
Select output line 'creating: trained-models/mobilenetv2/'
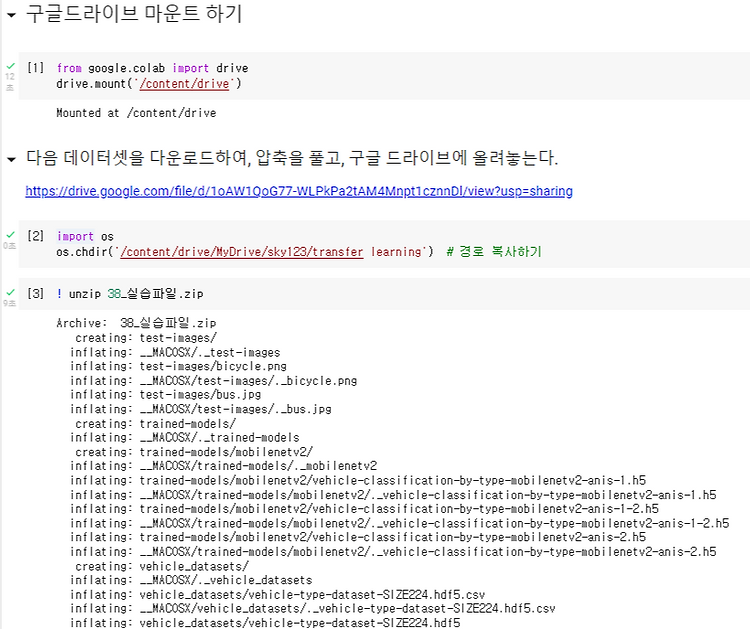click(x=194, y=452)
